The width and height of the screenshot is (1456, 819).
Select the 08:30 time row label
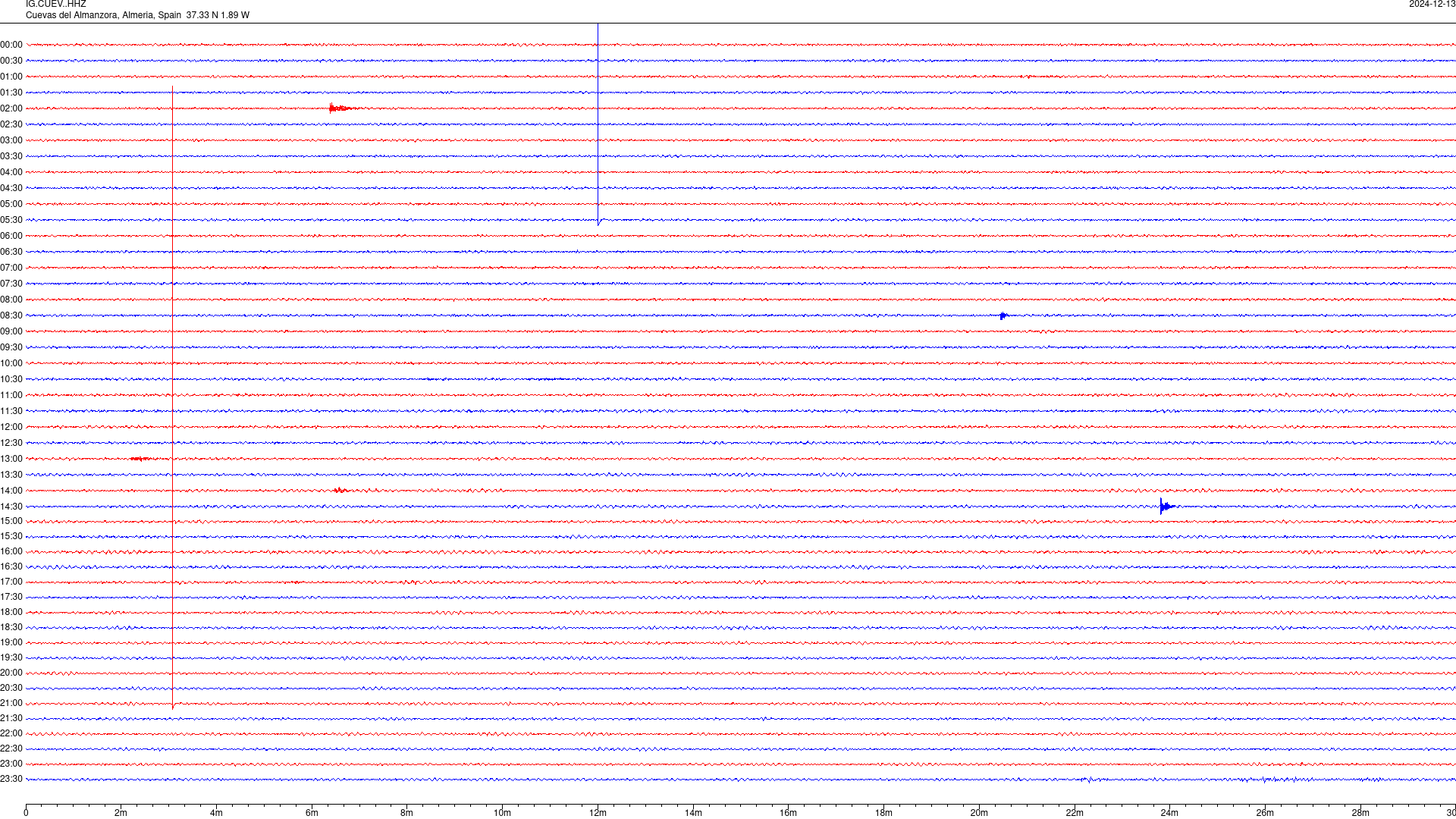(x=11, y=315)
